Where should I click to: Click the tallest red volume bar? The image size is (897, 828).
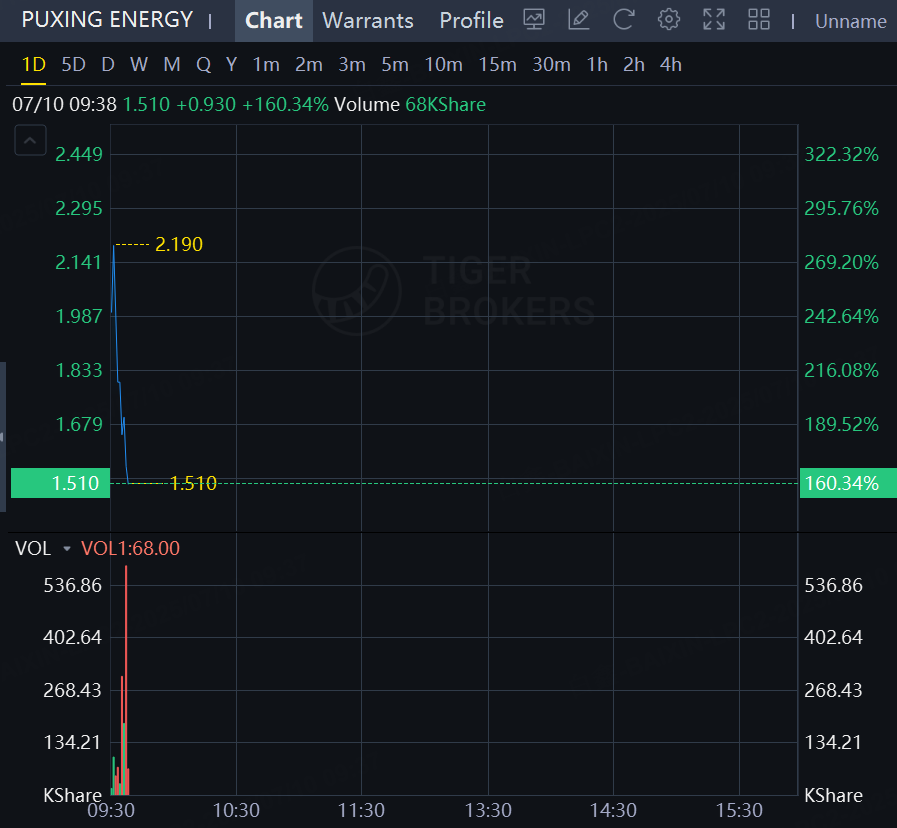[126, 680]
